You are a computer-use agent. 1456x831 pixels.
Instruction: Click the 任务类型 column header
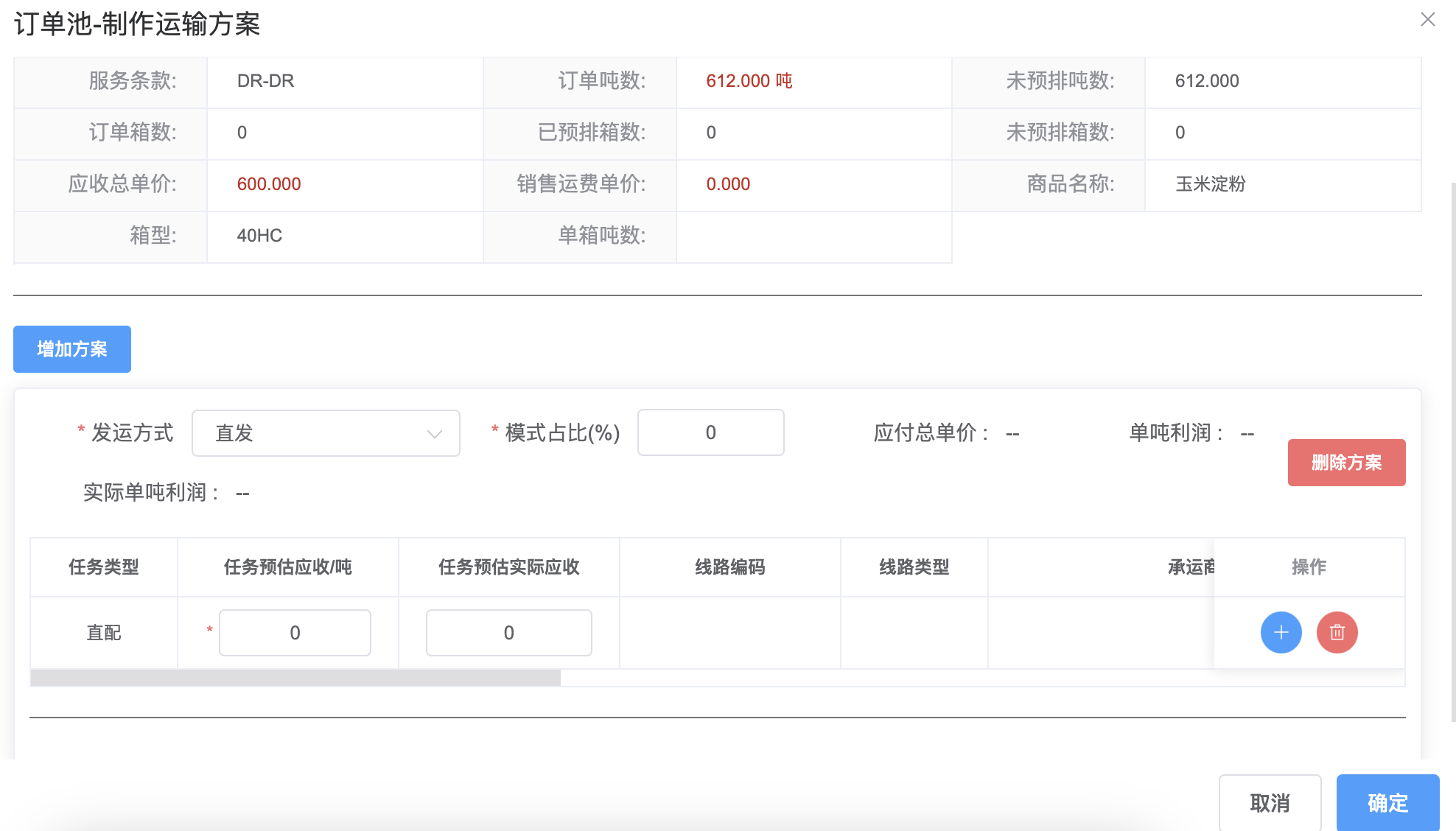click(104, 567)
